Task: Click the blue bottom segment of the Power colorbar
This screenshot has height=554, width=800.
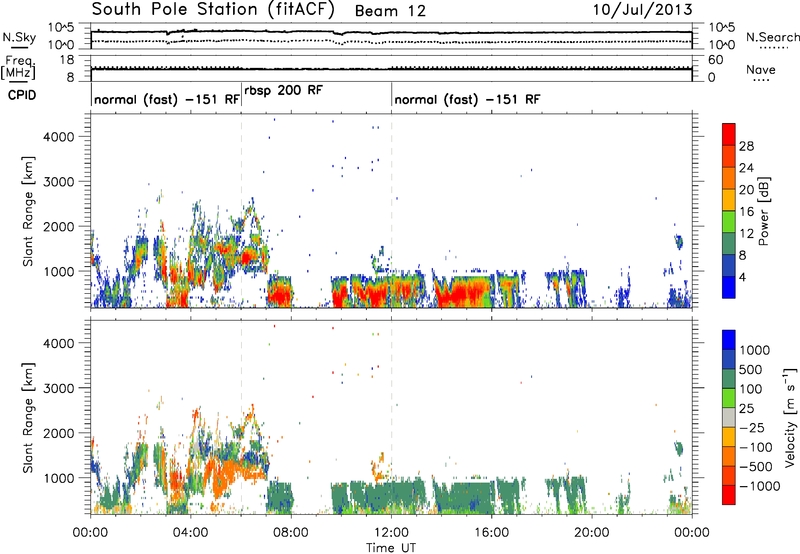Action: tap(729, 287)
